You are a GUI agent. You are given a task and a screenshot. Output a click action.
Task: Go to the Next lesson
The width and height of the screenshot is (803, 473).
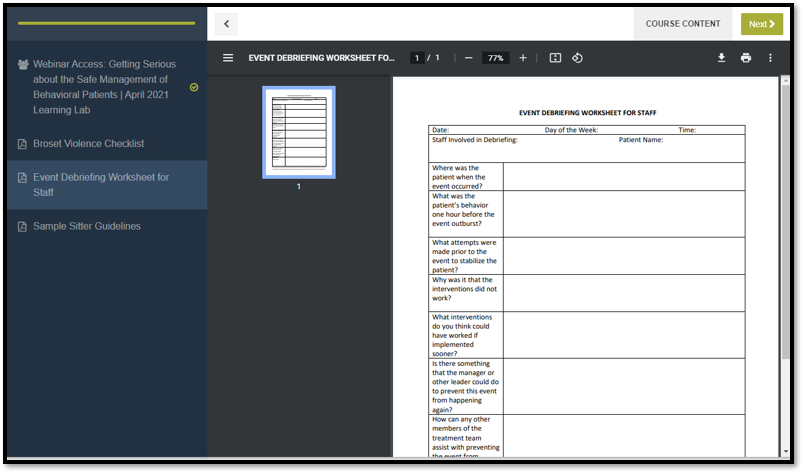point(762,24)
